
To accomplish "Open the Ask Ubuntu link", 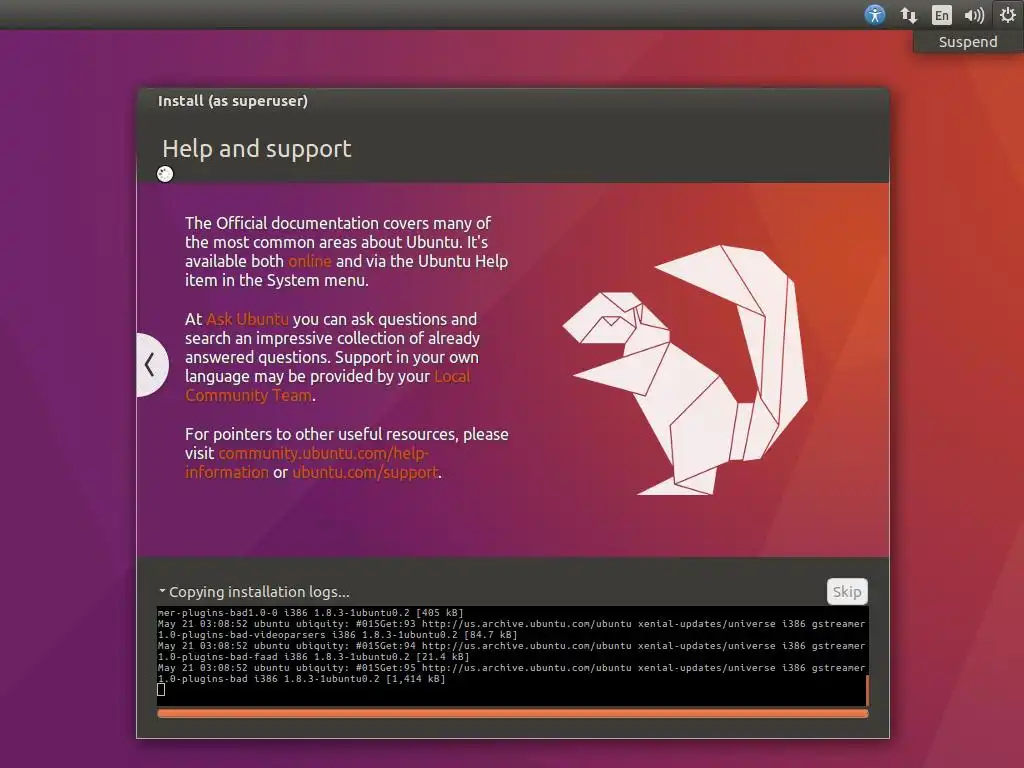I will coord(248,319).
